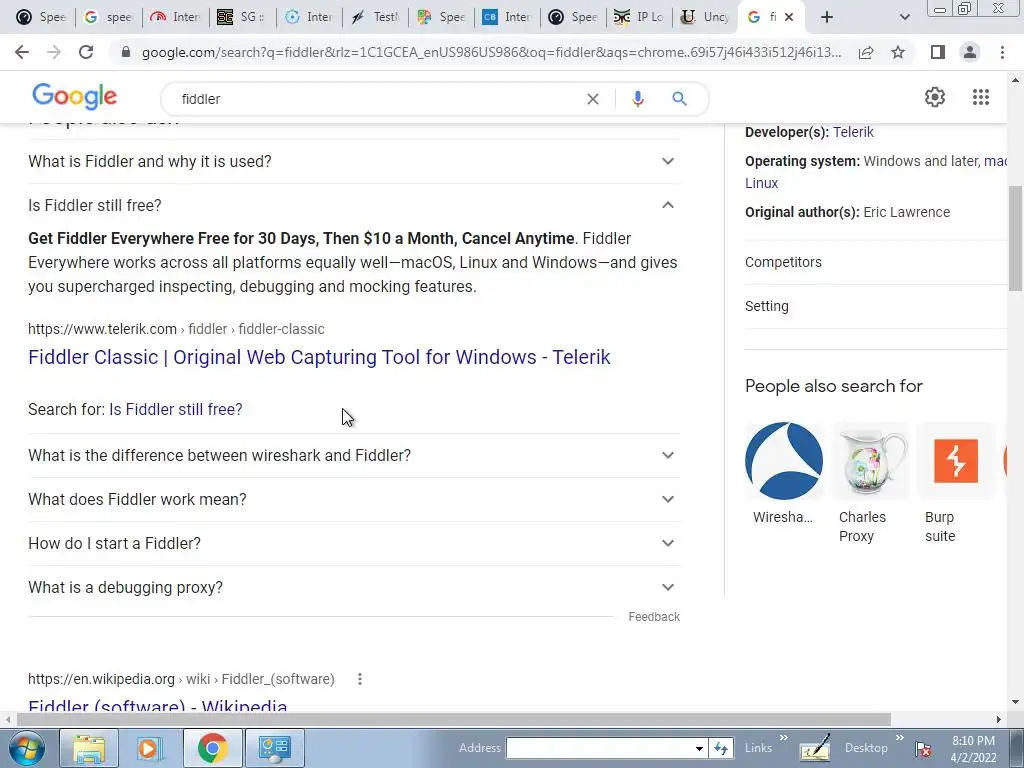
Task: Go forward to next page
Action: [54, 52]
